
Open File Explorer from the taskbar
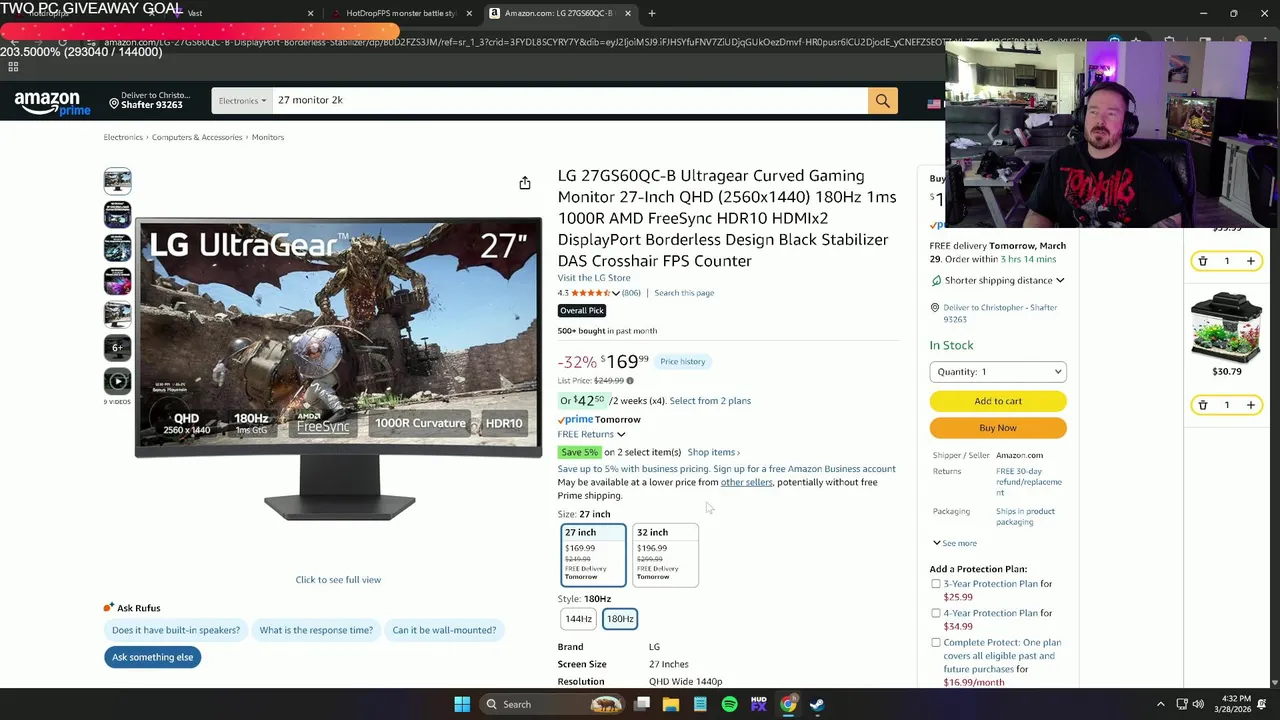[671, 704]
